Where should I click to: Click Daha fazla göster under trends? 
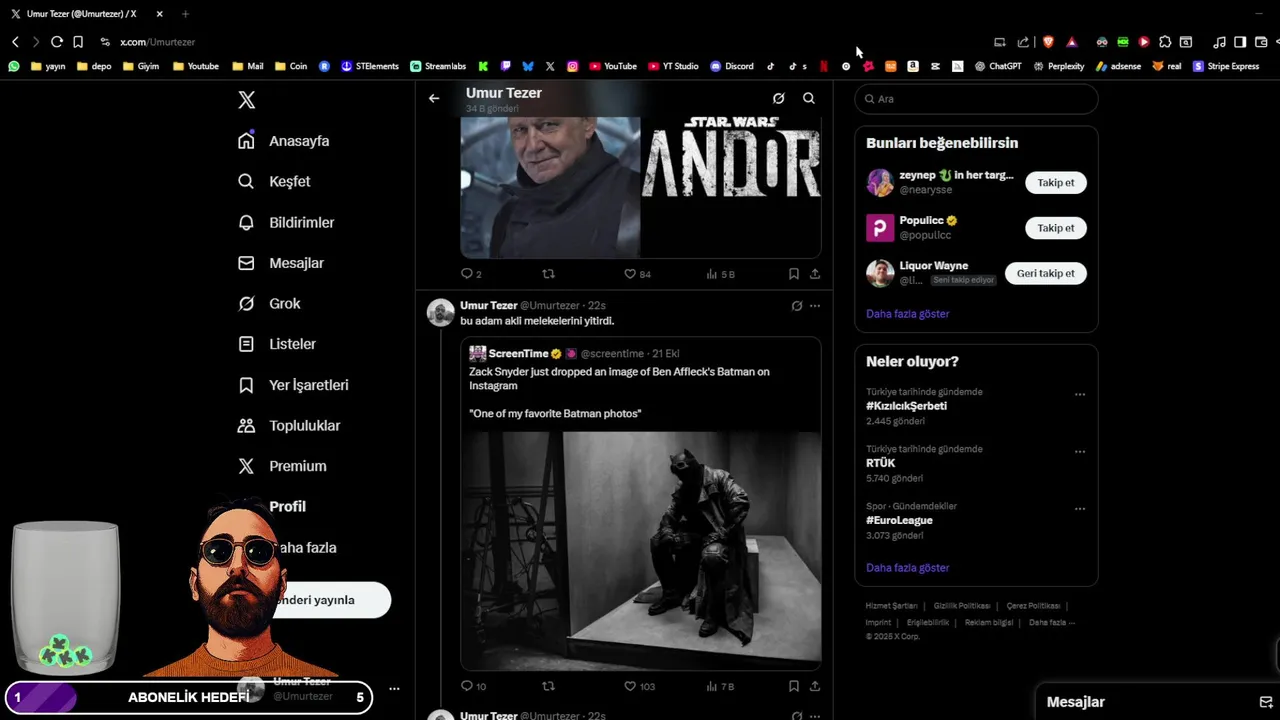[908, 568]
